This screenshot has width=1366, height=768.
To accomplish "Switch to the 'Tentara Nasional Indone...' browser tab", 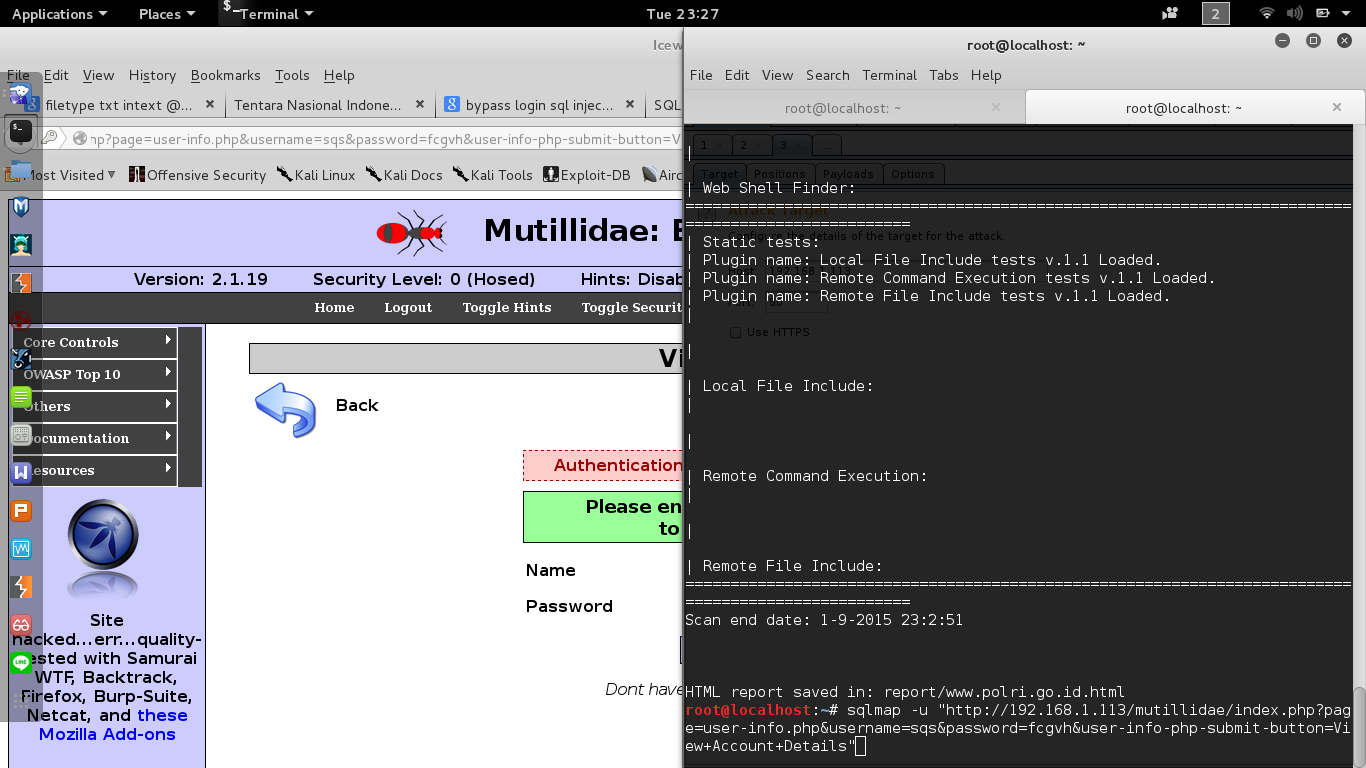I will coord(329,104).
